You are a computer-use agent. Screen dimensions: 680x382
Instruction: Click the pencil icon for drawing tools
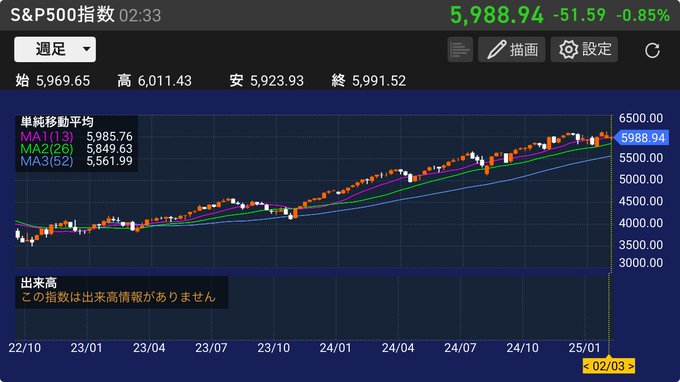pos(496,49)
